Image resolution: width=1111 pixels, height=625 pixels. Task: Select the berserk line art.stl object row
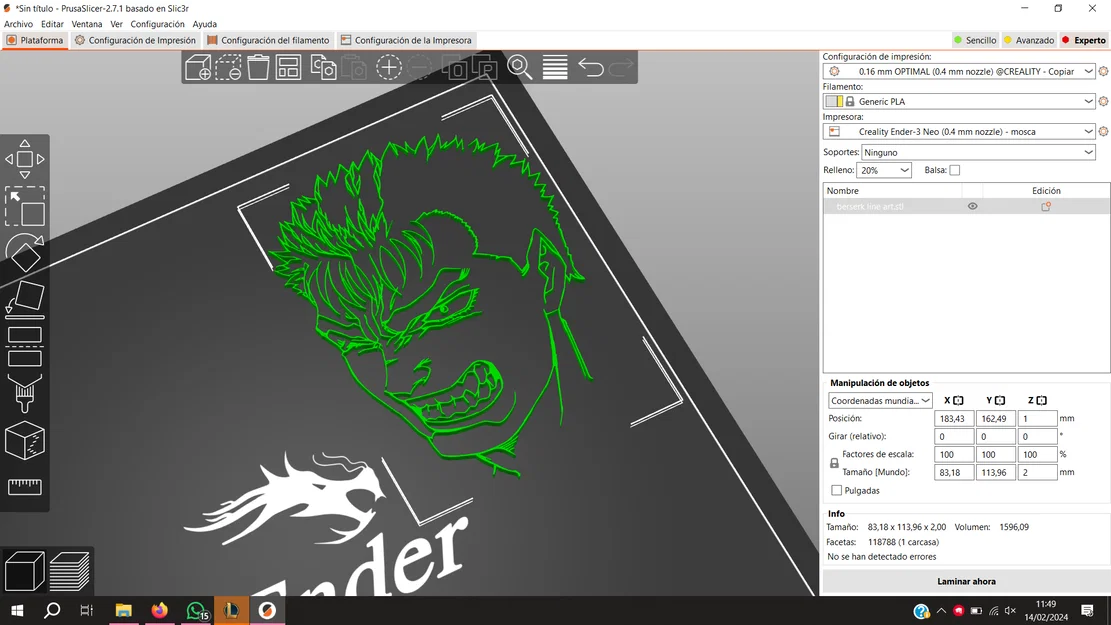[966, 206]
